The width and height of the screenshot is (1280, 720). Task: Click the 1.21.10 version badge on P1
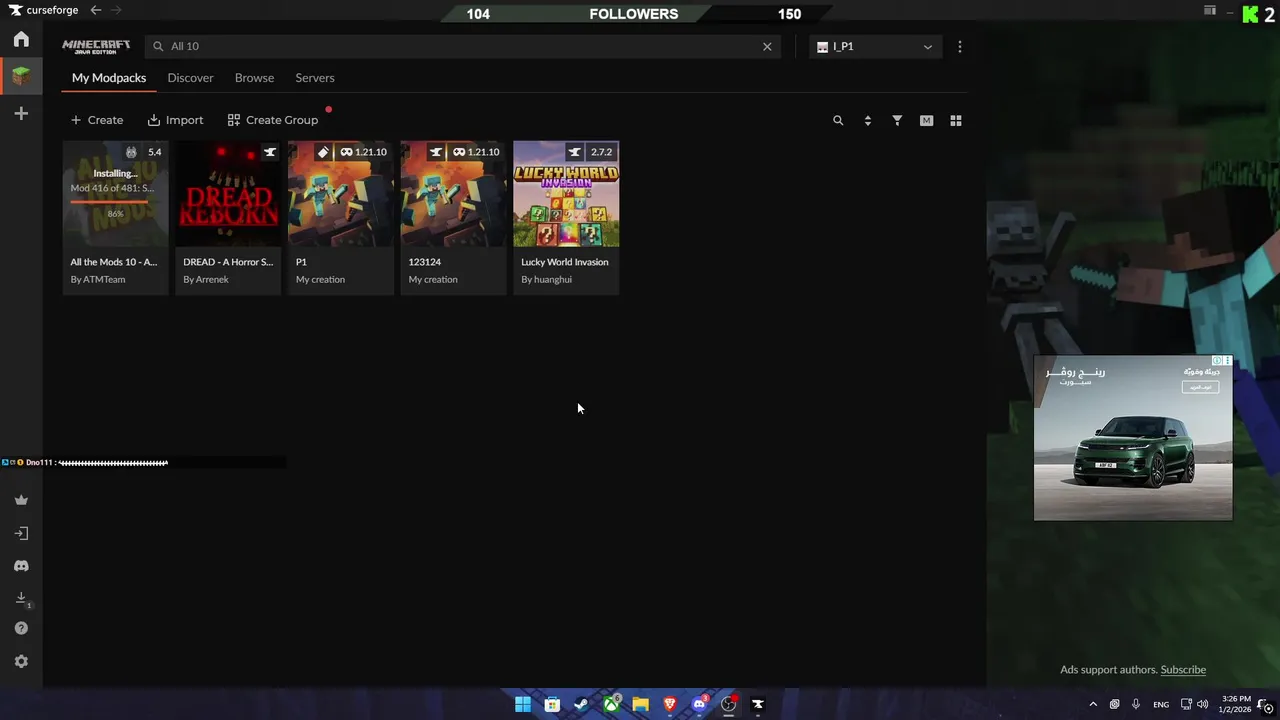363,152
